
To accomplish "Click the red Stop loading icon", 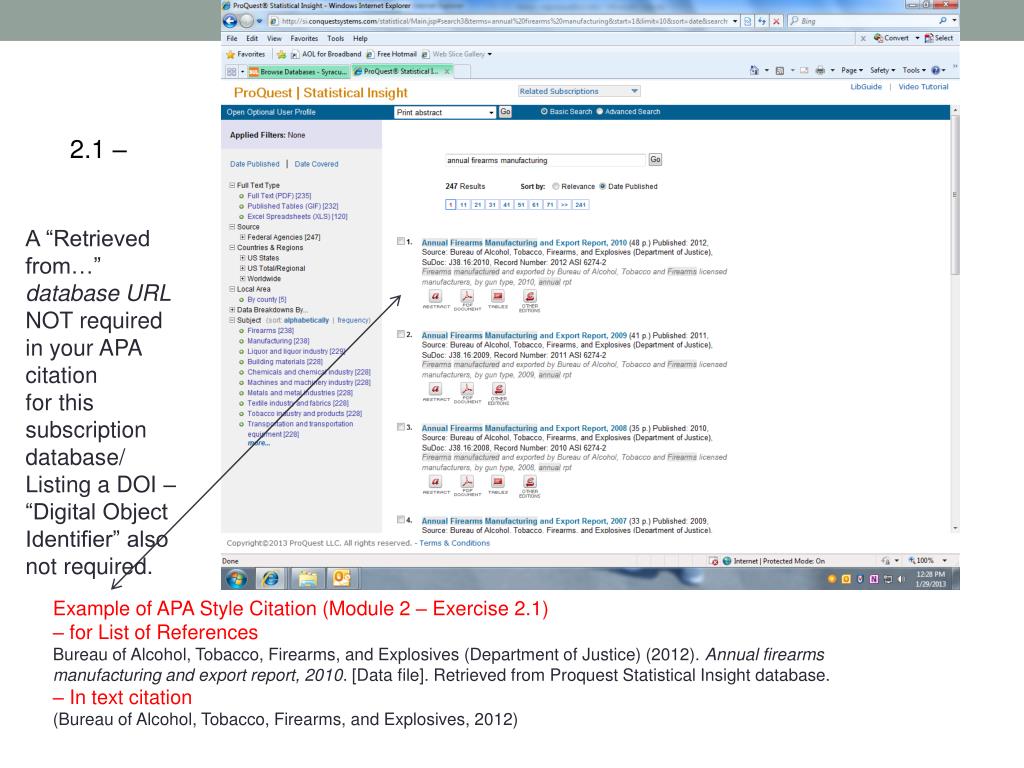I will coord(776,21).
